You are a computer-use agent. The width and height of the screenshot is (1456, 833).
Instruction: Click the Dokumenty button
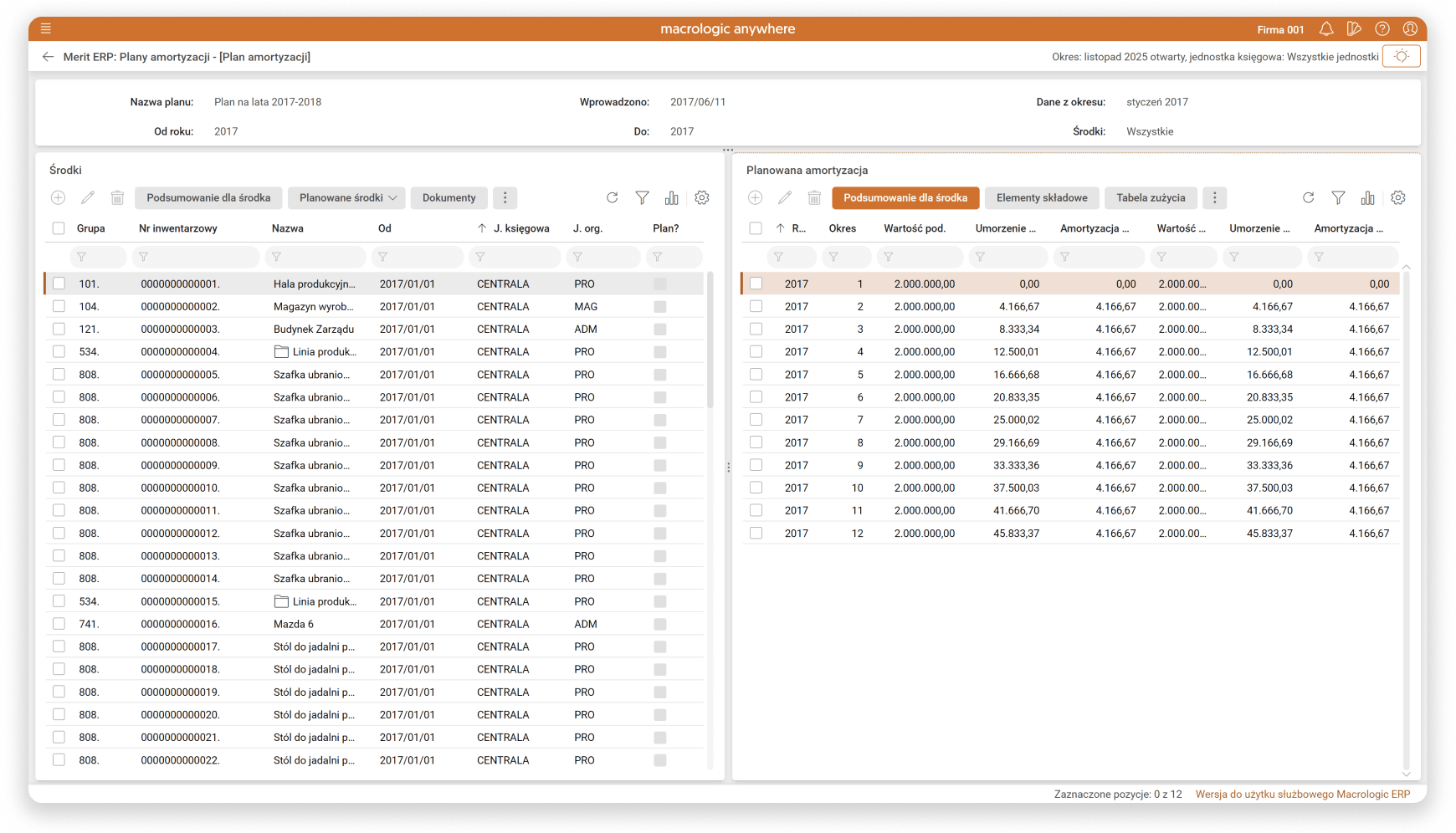449,198
